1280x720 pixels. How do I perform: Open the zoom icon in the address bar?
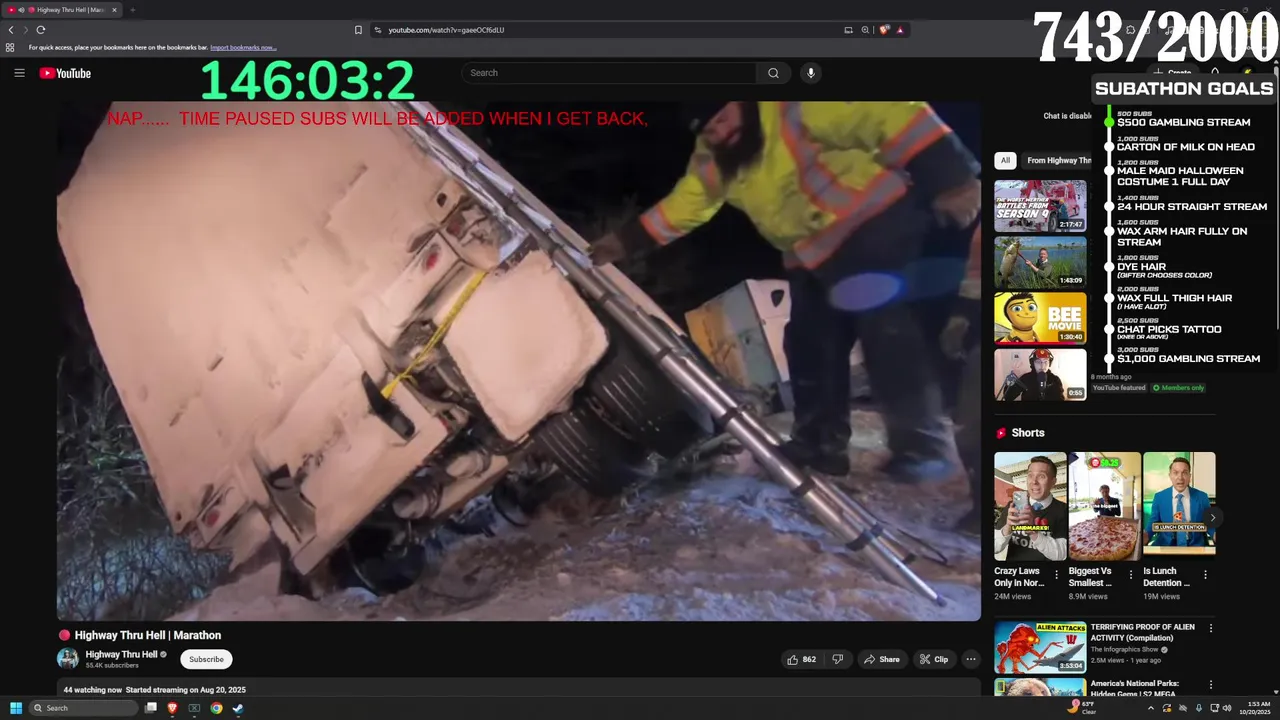coord(865,30)
